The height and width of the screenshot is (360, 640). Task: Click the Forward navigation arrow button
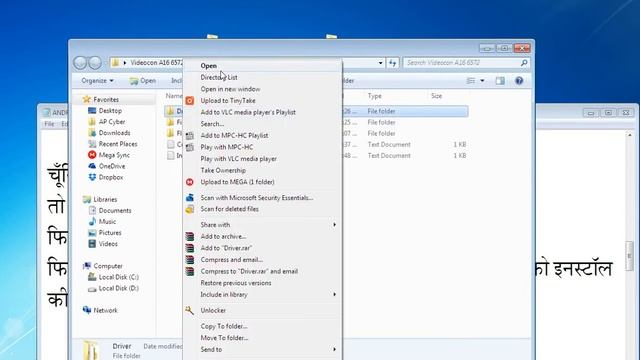point(95,63)
